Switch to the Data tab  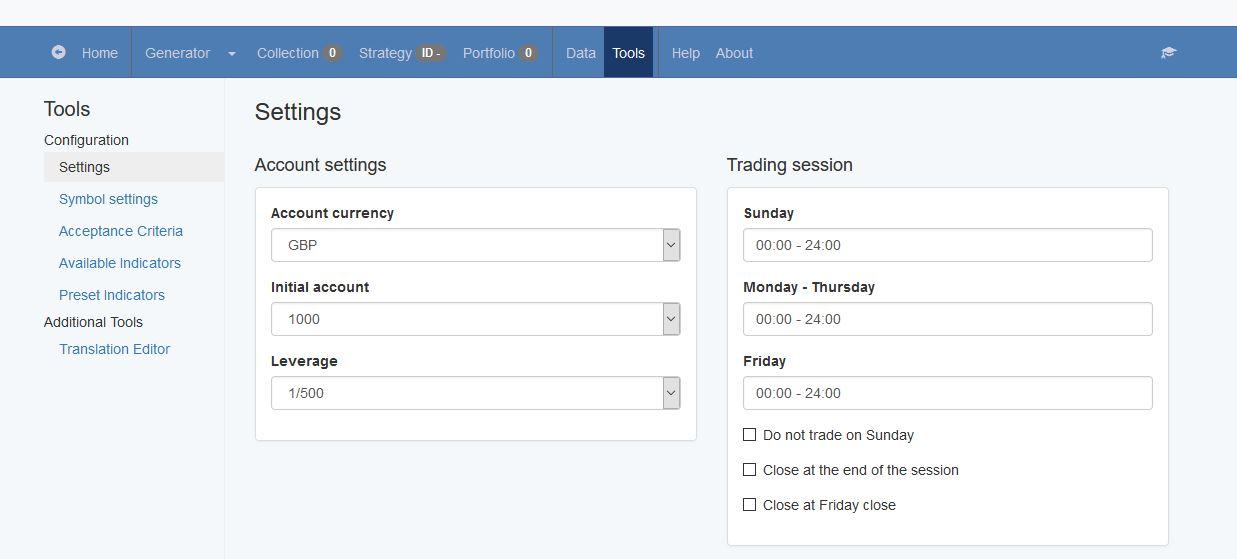[580, 53]
